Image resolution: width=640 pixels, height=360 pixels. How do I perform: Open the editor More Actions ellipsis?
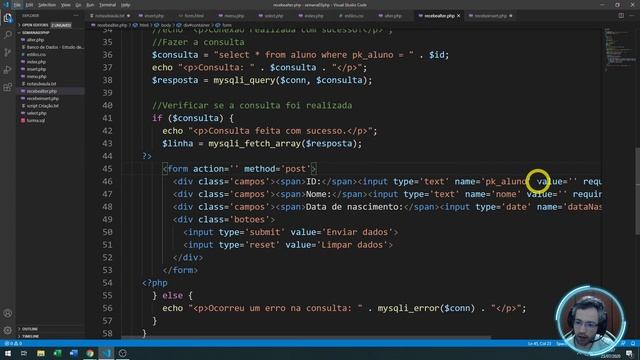tap(632, 16)
